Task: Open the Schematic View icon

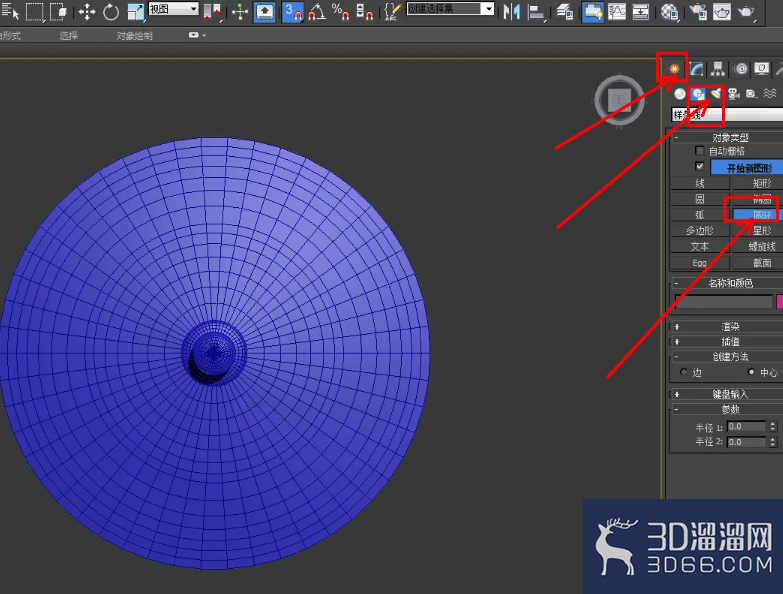Action: [x=641, y=12]
